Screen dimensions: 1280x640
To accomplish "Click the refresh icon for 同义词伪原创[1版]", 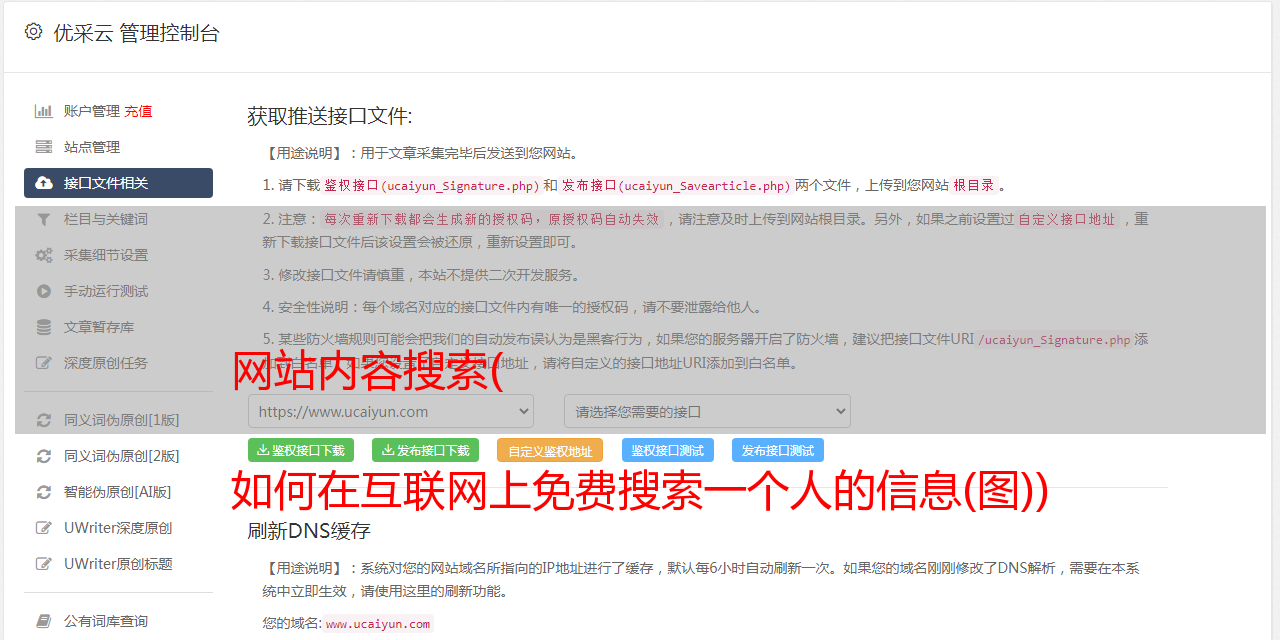I will 44,420.
